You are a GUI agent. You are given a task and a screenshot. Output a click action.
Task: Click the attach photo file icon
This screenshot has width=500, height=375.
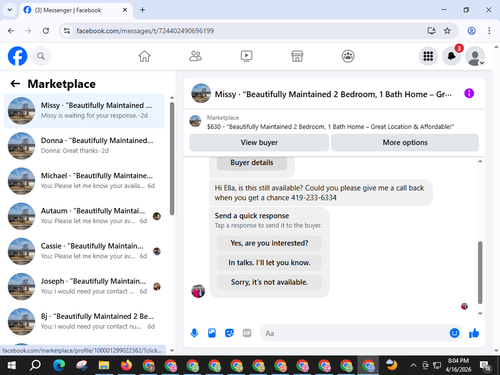pyautogui.click(x=212, y=333)
